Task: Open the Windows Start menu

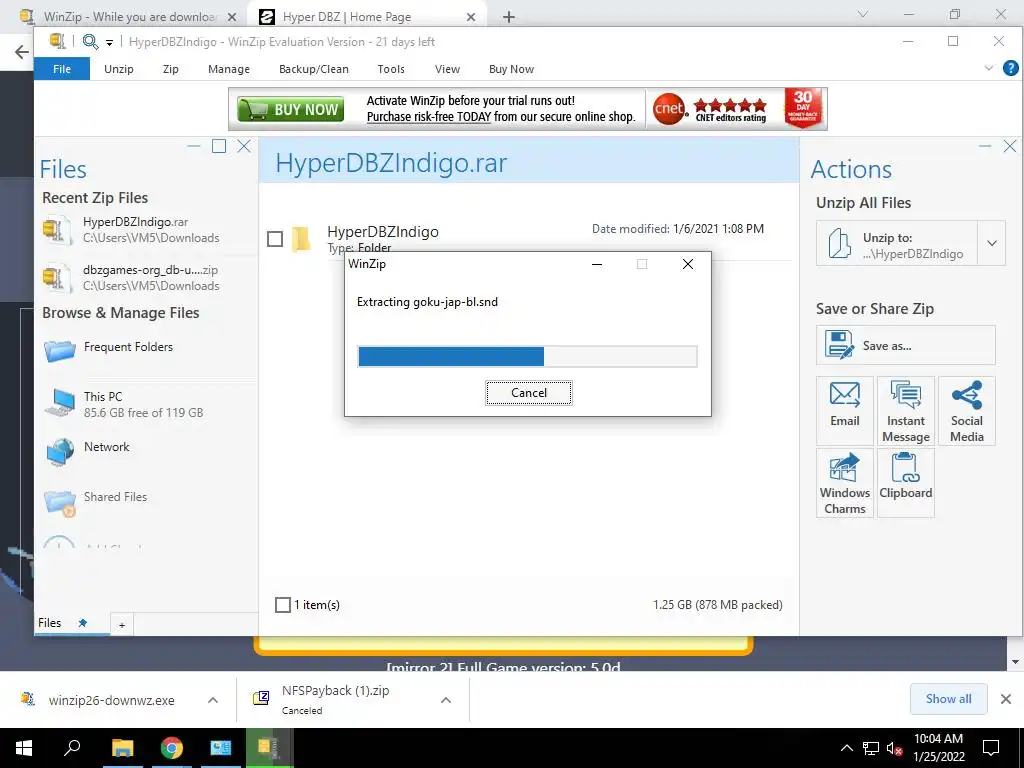Action: (x=24, y=748)
